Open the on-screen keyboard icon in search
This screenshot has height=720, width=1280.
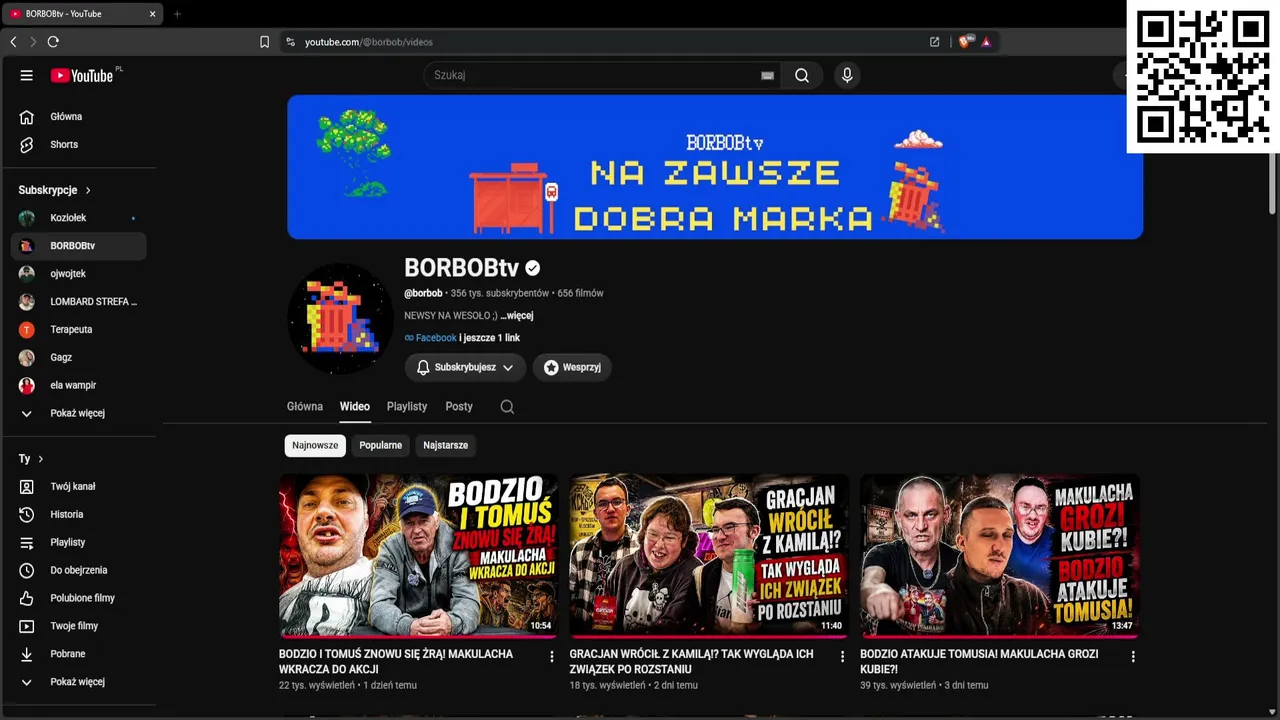click(767, 75)
